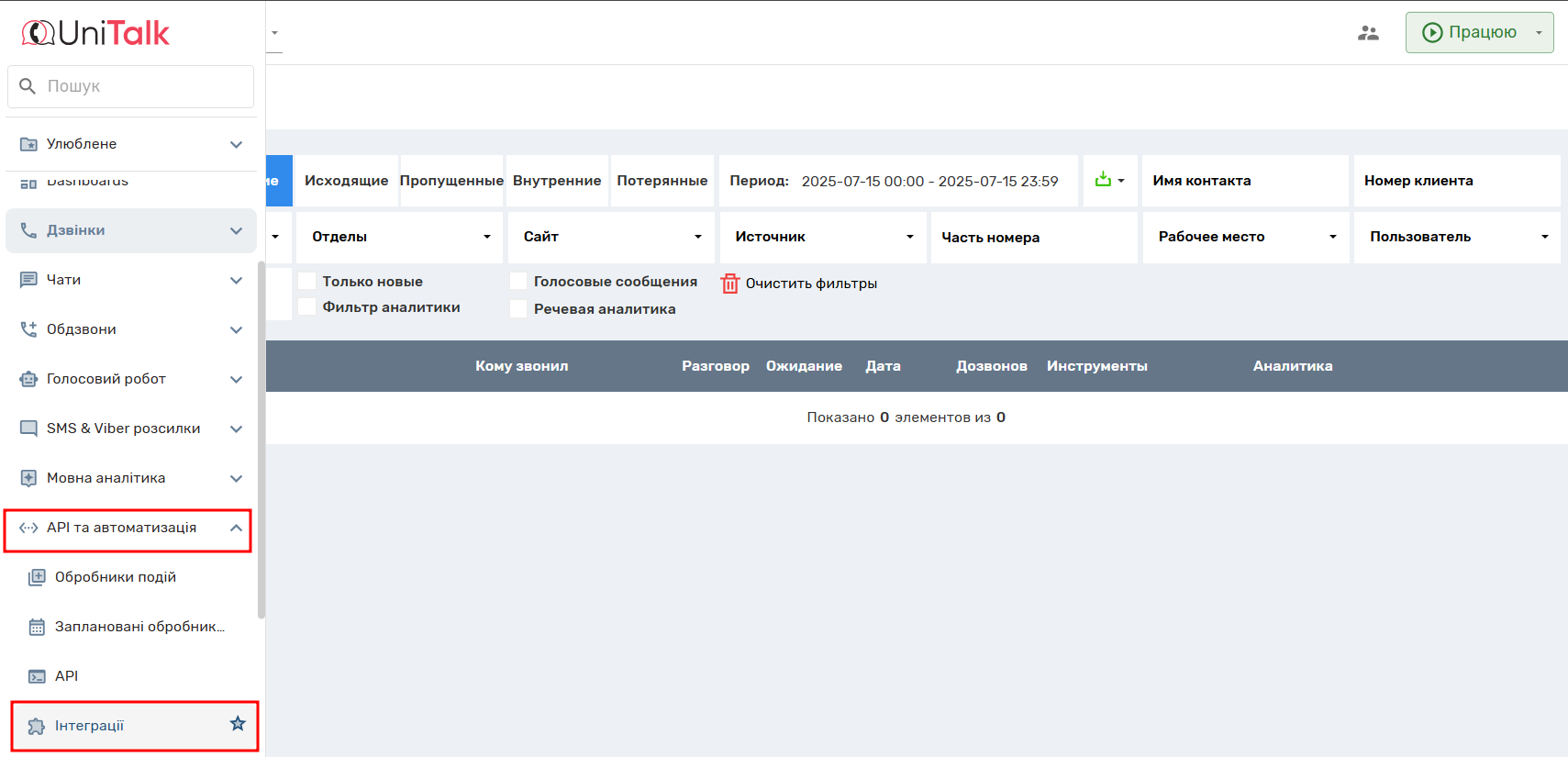Image resolution: width=1568 pixels, height=757 pixels.
Task: Enable the Только новые checkbox
Action: tap(307, 281)
